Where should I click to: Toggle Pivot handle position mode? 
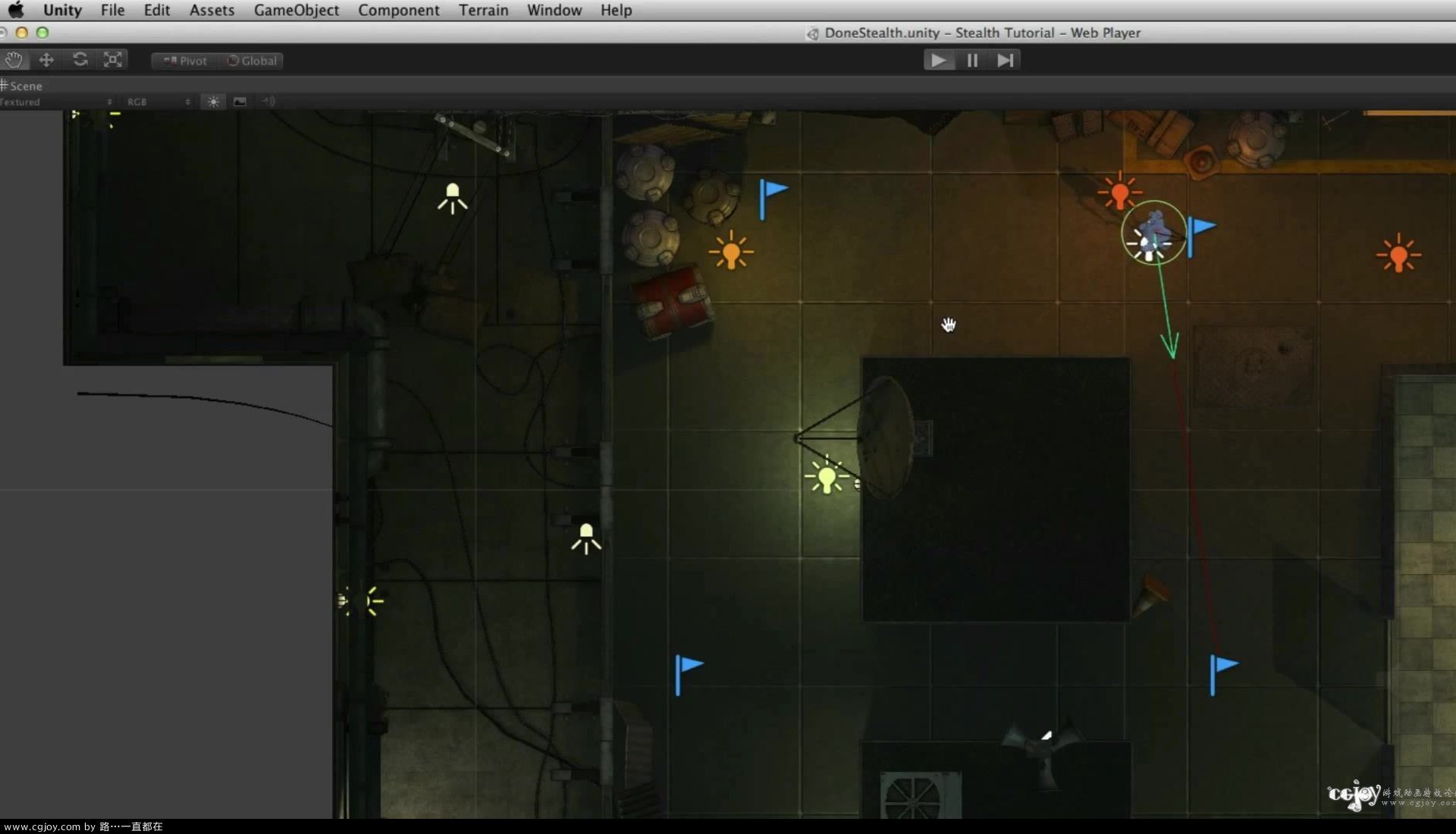[185, 61]
